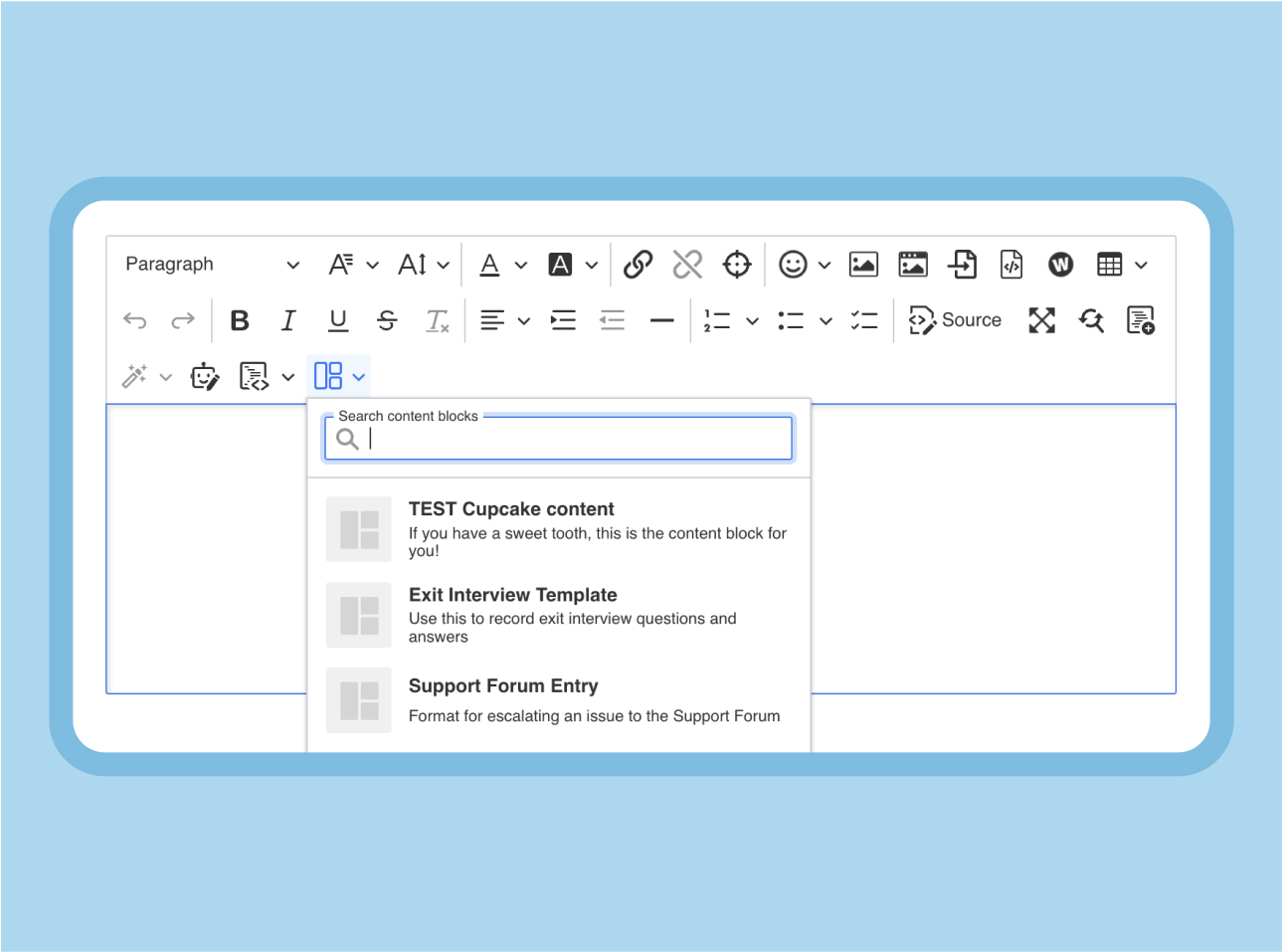Screen dimensions: 1282x952
Task: Toggle italic formatting
Action: pos(288,320)
